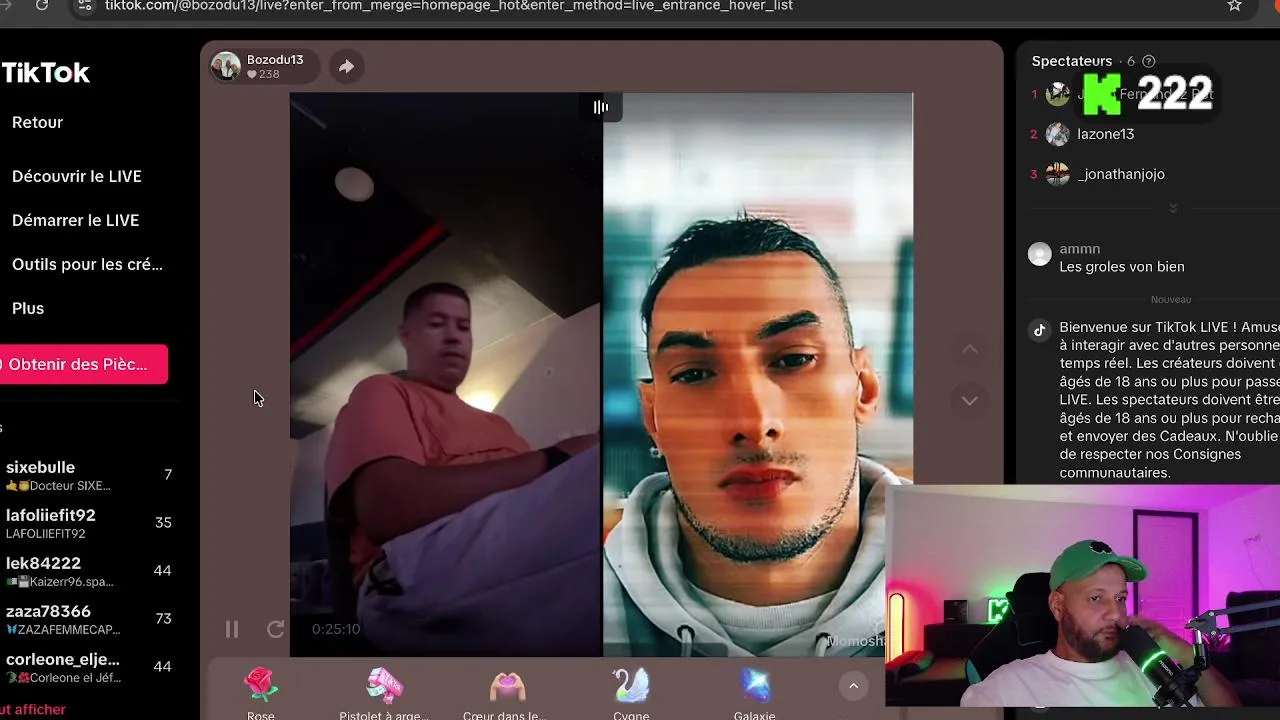This screenshot has width=1280, height=720.
Task: Click _jonathanjojo's avatar in viewers list
Action: 1057,174
